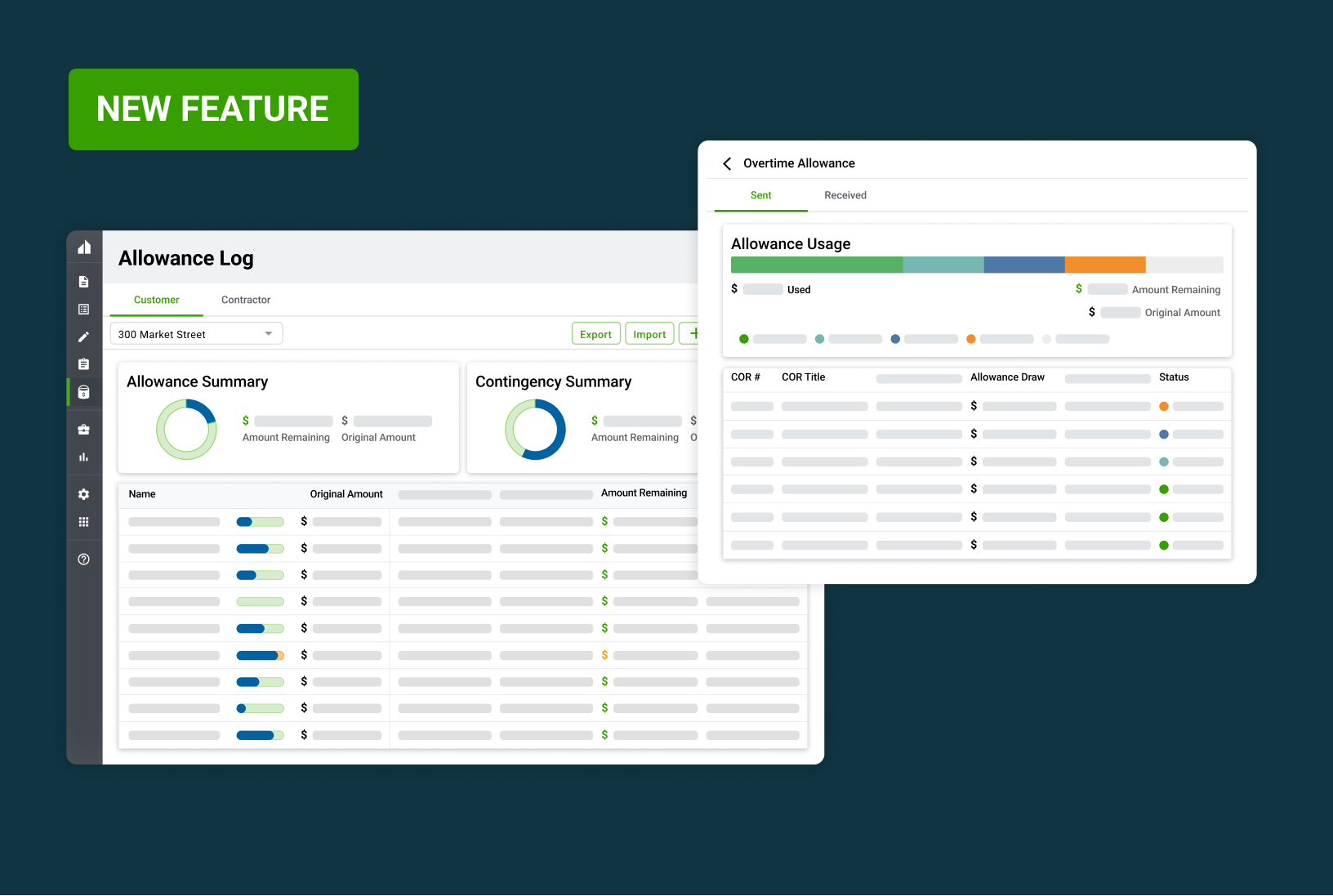Click Amount Remaining label in Contingency Summary card

(635, 438)
